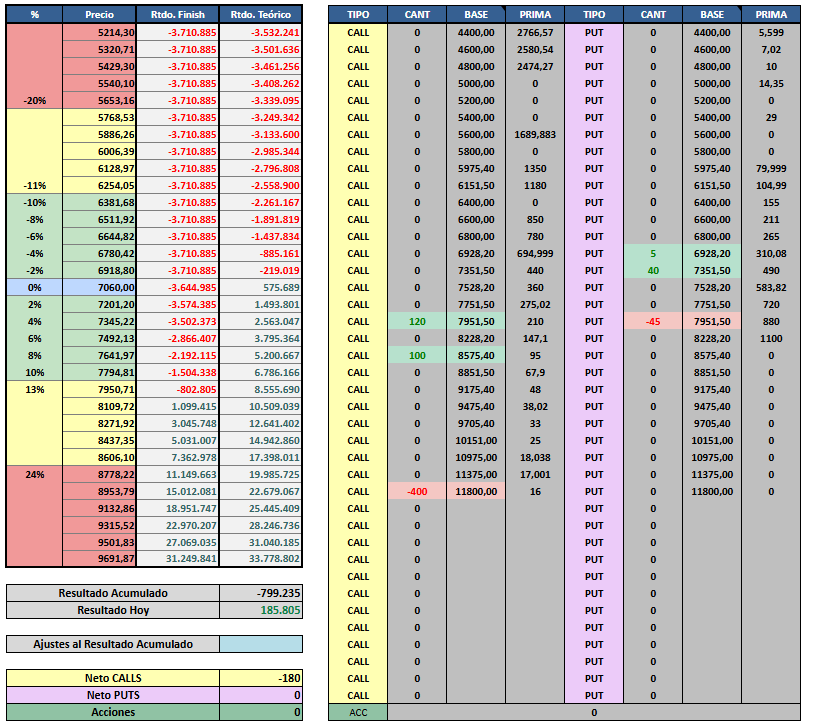Select PUT quantity cell showing -45
The image size is (813, 723).
coord(653,322)
